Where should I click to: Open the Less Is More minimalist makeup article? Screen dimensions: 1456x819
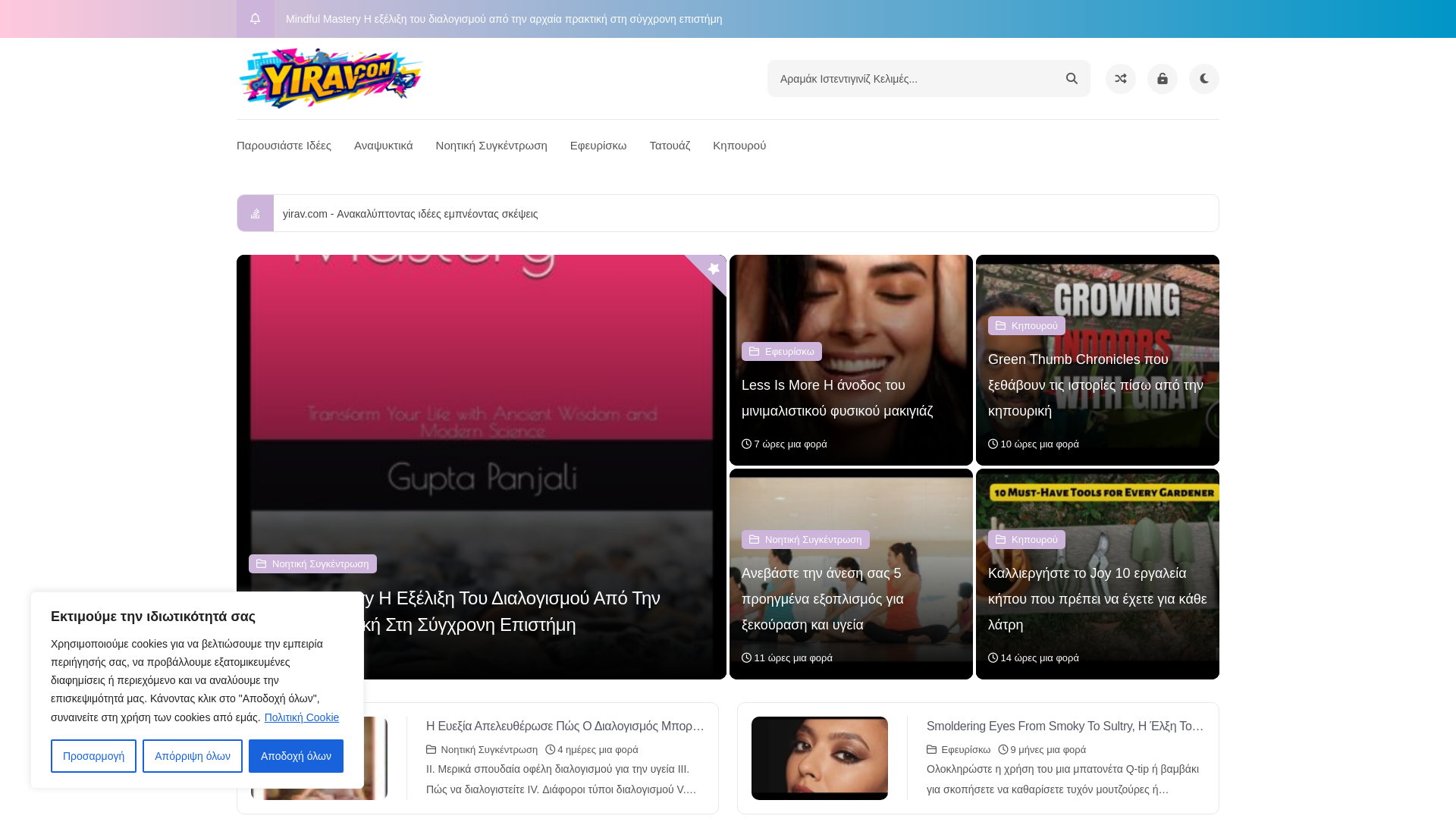(837, 398)
